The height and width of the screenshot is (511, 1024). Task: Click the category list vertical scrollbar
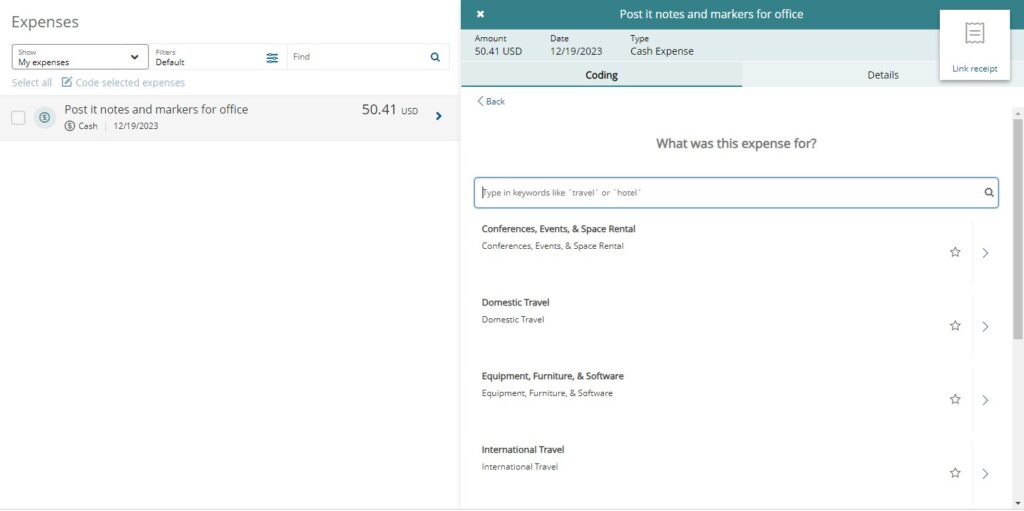(1018, 230)
